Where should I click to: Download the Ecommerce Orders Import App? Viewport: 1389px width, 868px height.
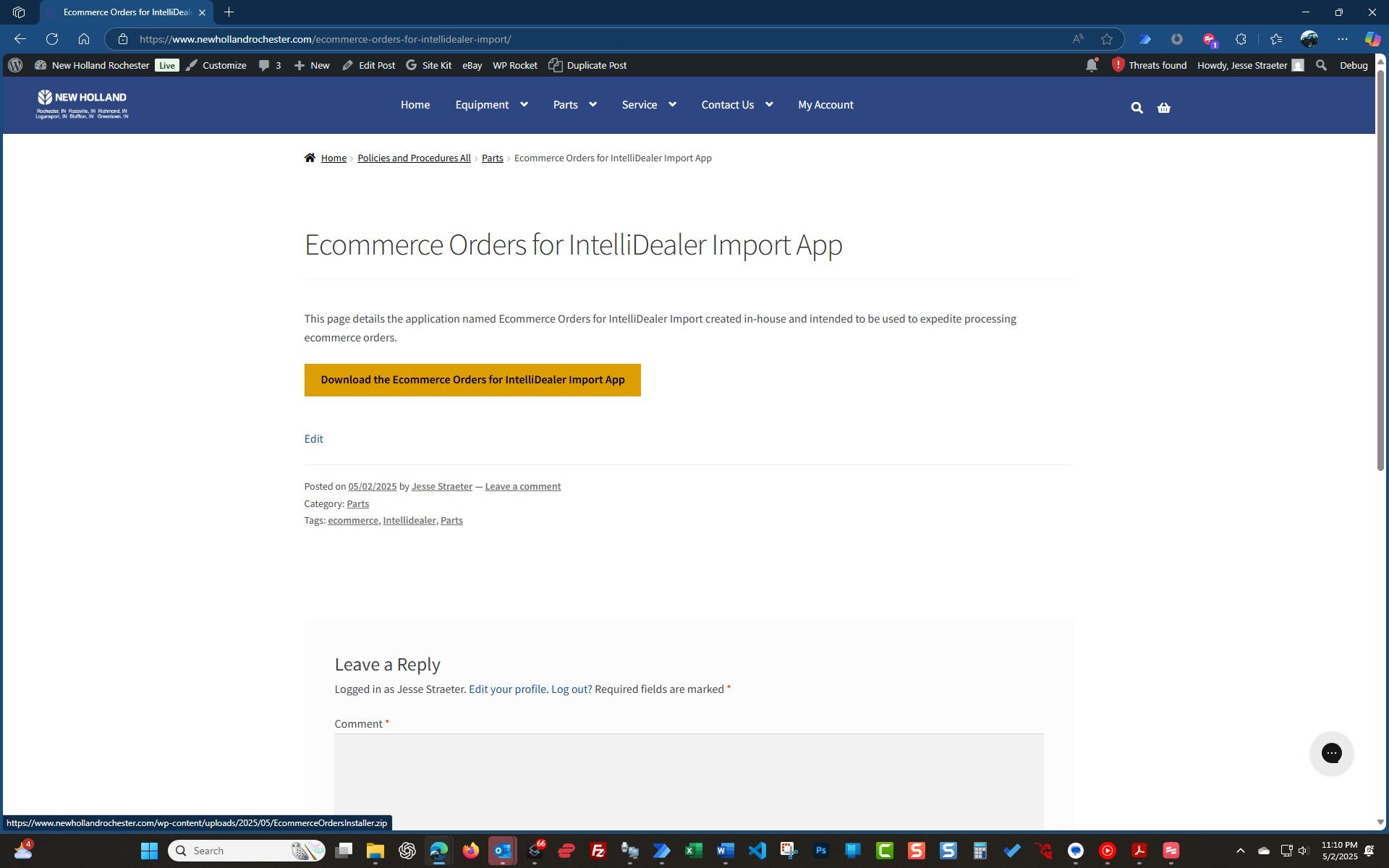coord(472,380)
